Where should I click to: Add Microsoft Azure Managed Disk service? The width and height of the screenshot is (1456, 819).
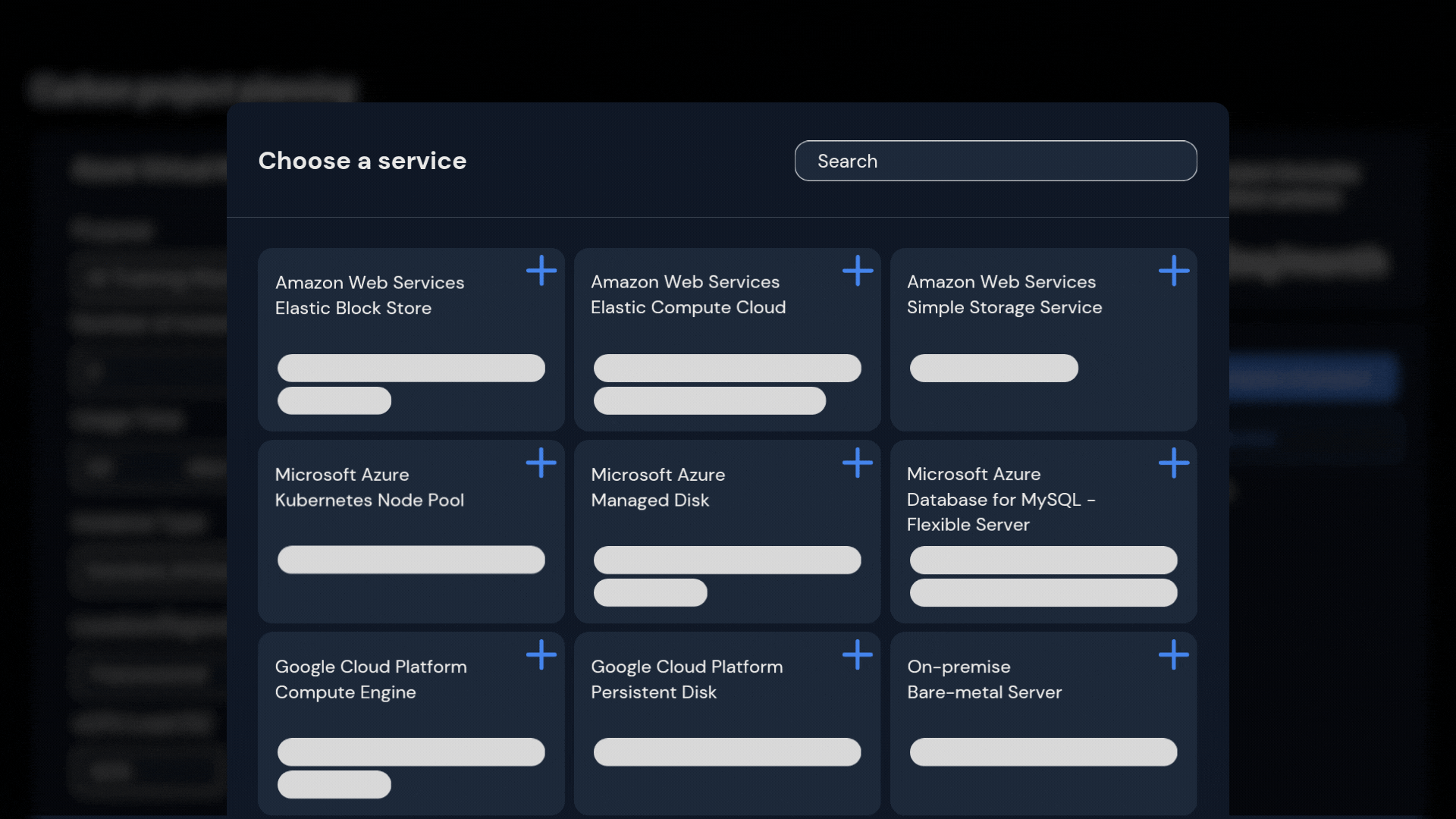[858, 463]
